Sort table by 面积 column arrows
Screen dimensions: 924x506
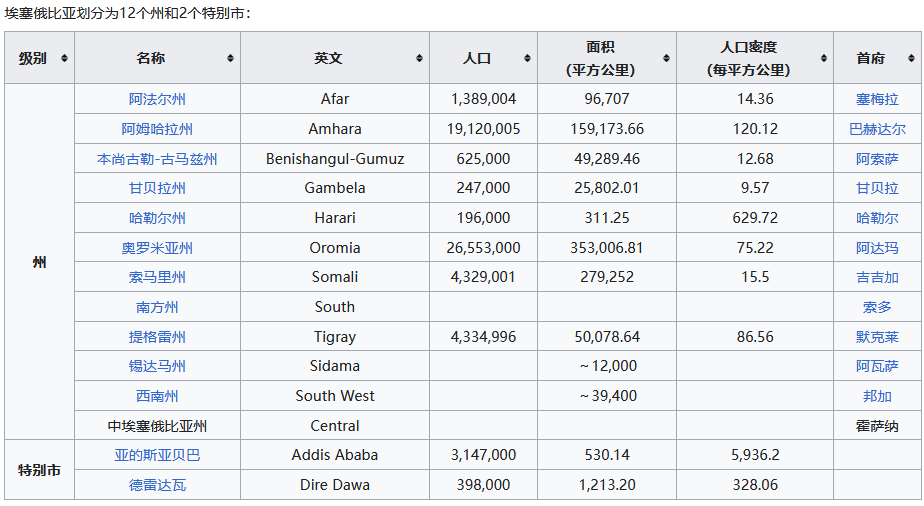click(x=666, y=58)
